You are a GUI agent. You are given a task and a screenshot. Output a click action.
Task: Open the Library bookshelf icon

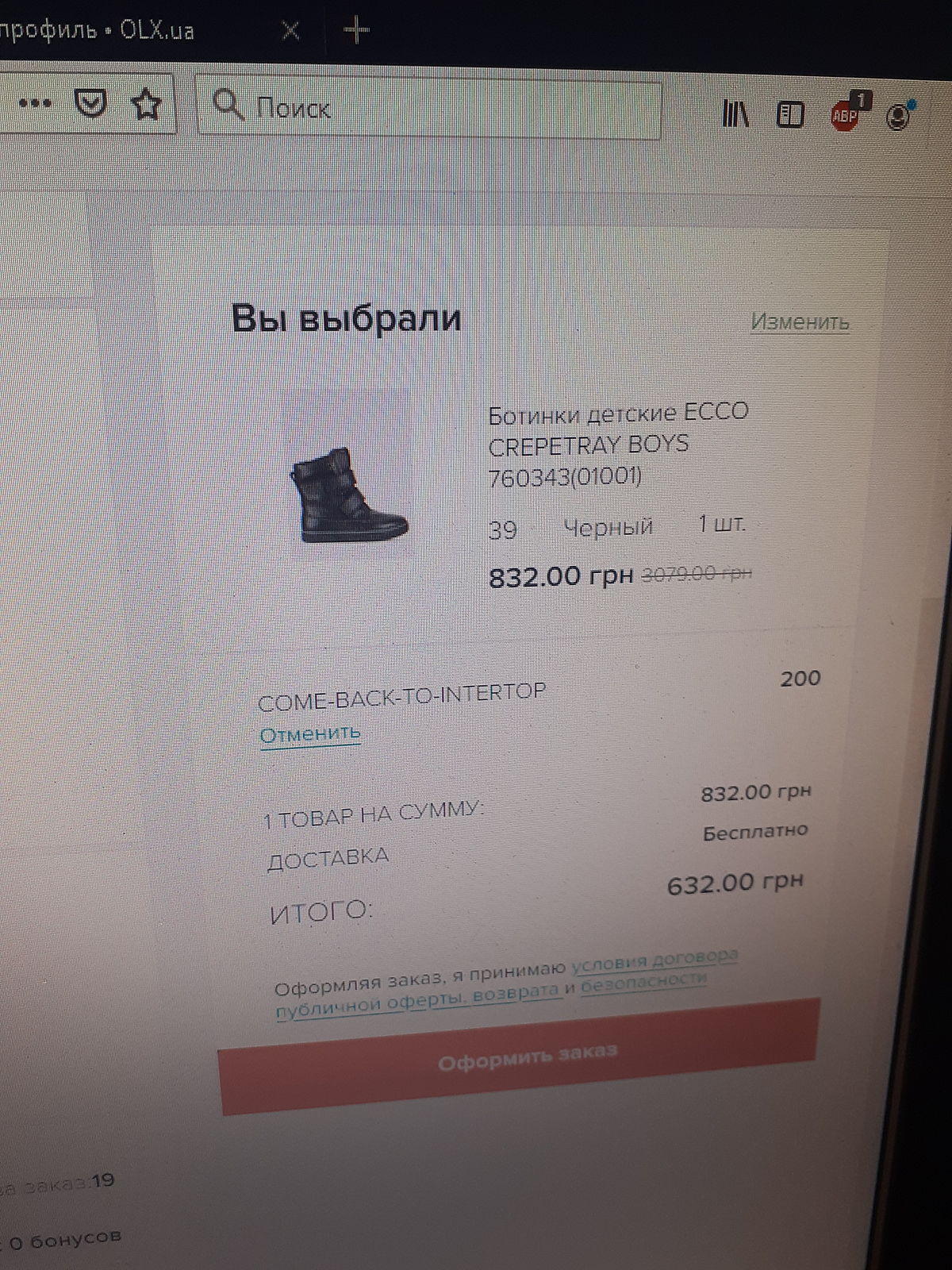click(735, 114)
